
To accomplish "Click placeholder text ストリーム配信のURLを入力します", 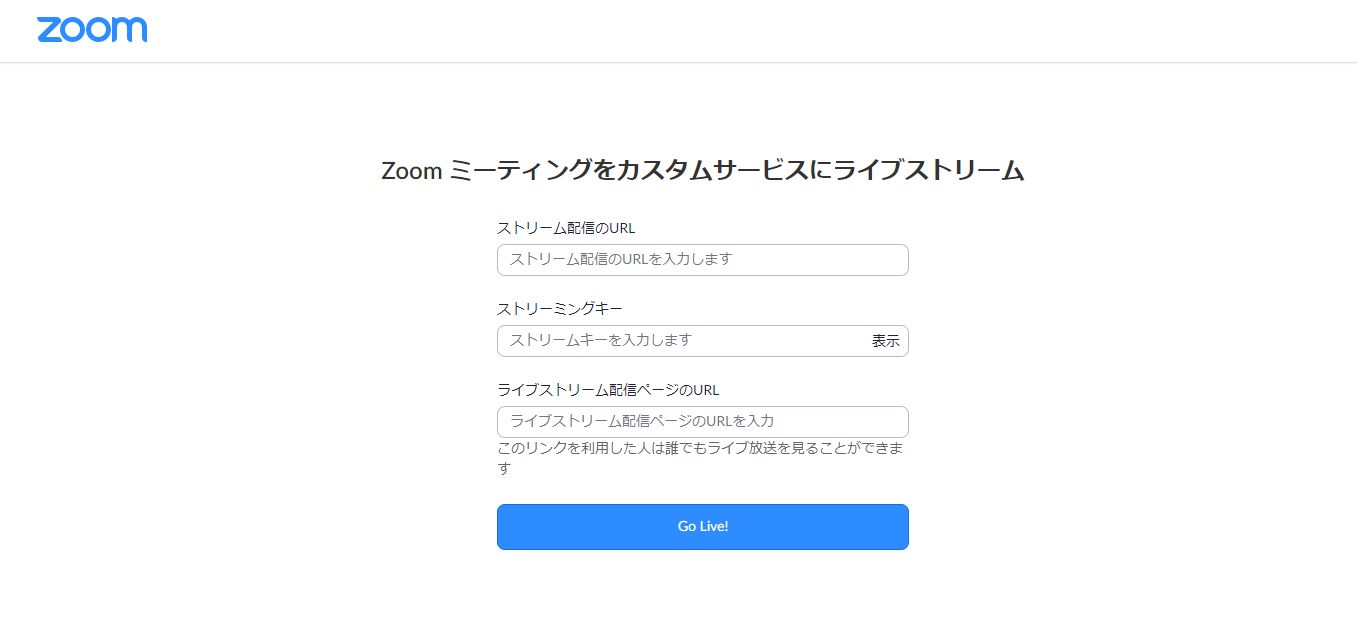I will (621, 260).
